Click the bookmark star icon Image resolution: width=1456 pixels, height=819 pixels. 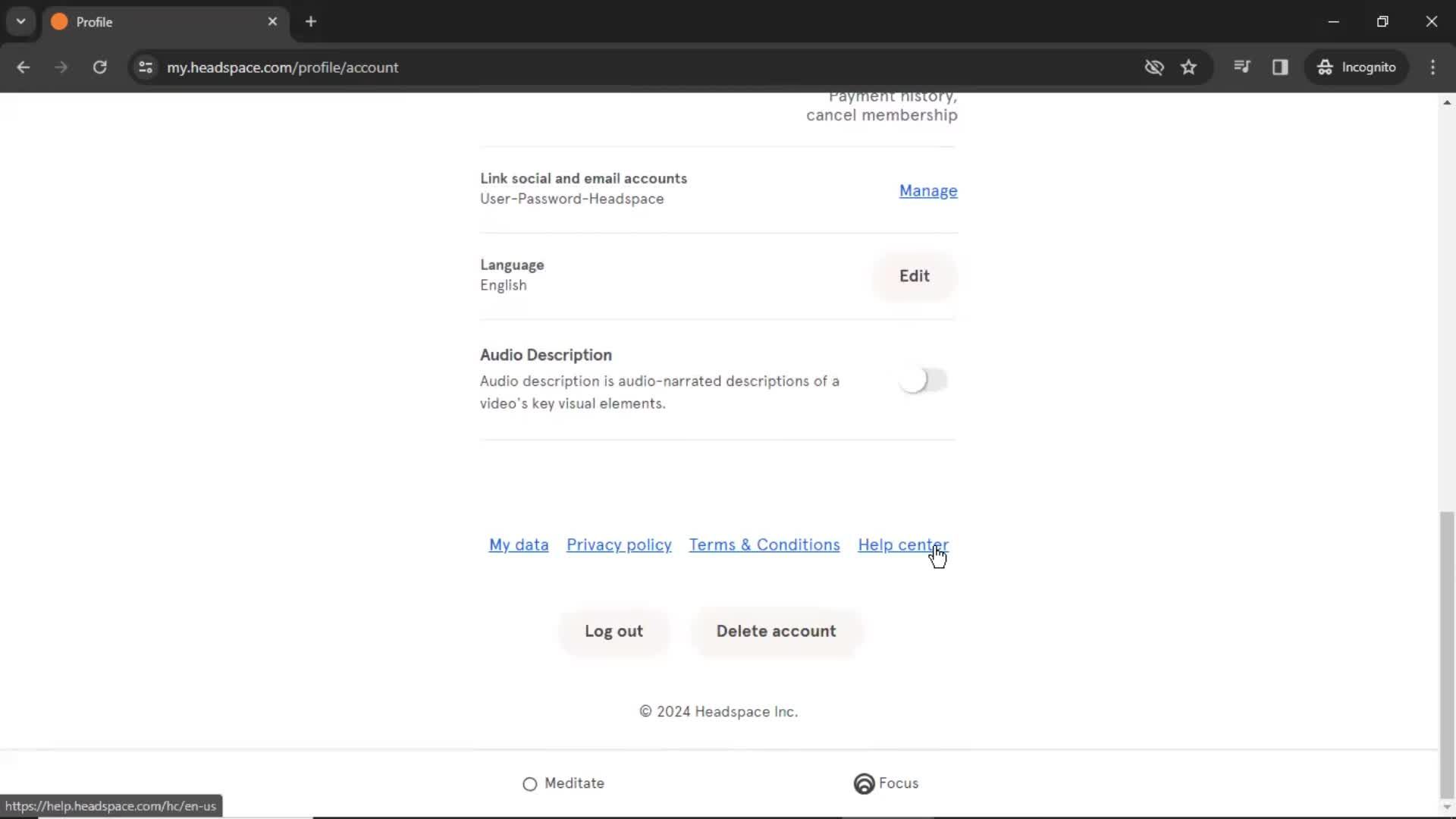1188,67
